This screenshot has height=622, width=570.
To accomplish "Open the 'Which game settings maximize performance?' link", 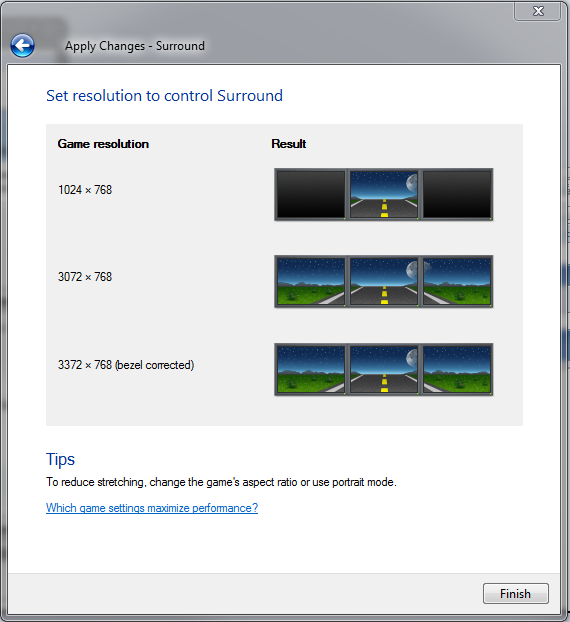I will pos(152,508).
